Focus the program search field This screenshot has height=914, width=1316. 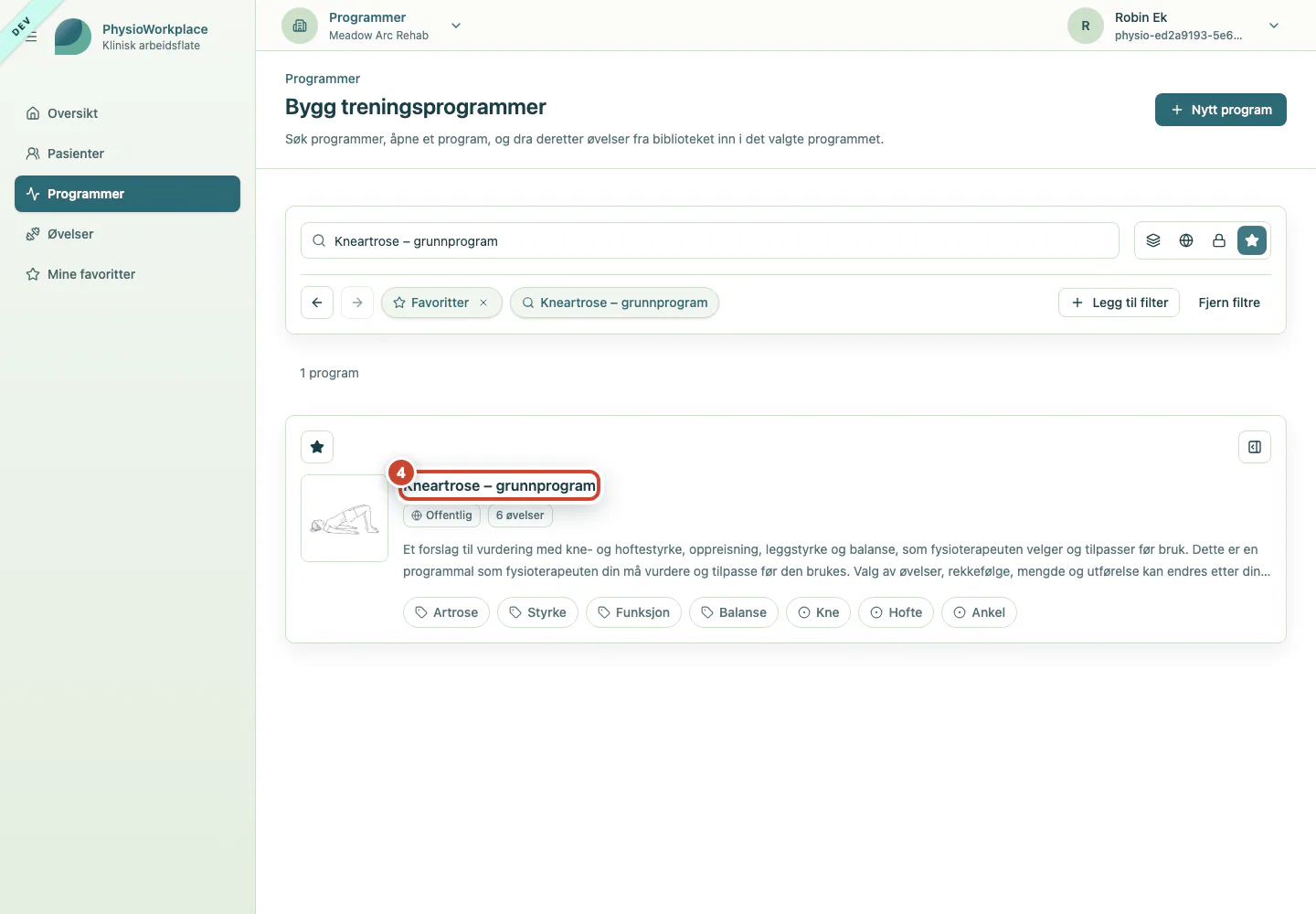(710, 241)
